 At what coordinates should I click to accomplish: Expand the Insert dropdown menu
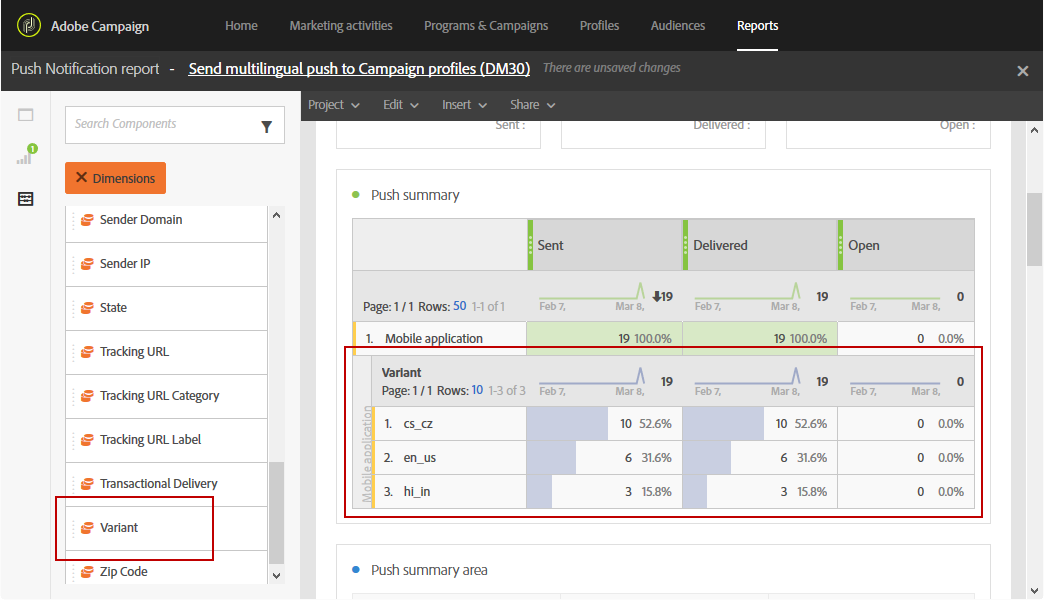pos(465,105)
